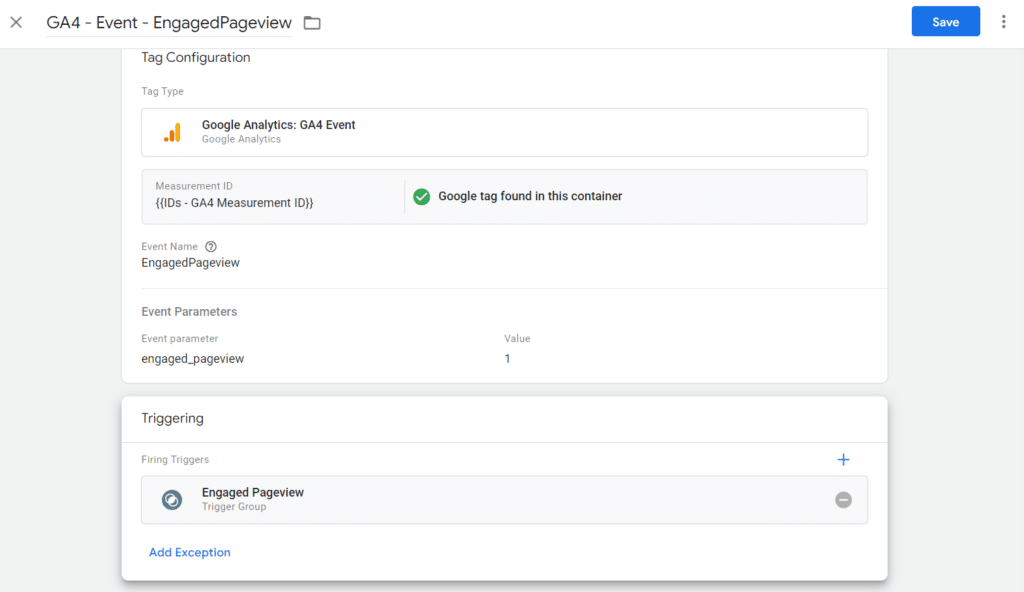
Task: Rename the tag via the title field
Action: coord(168,22)
